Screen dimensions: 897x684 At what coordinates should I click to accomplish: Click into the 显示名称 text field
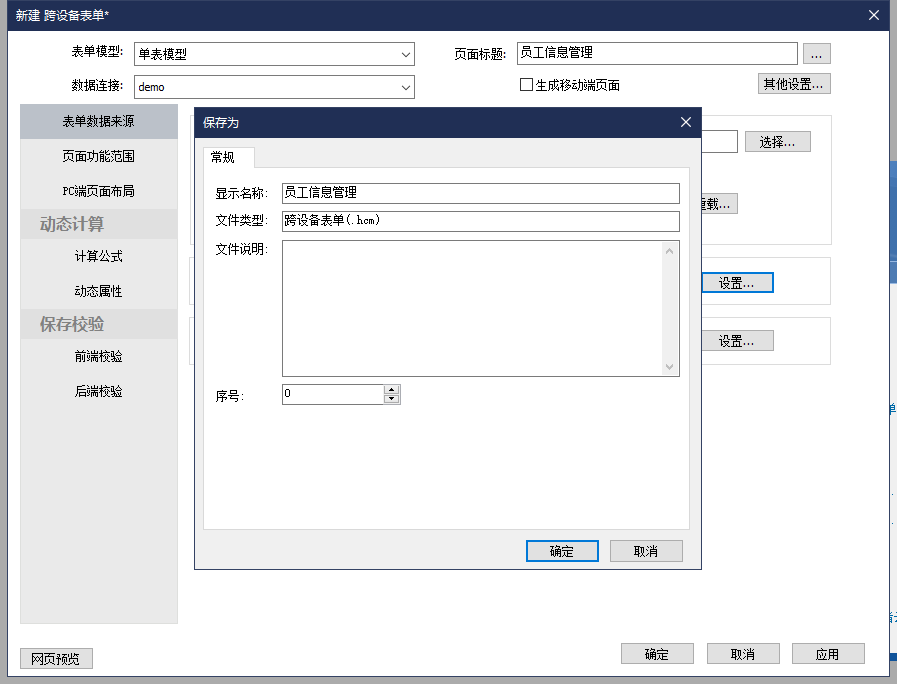[480, 193]
